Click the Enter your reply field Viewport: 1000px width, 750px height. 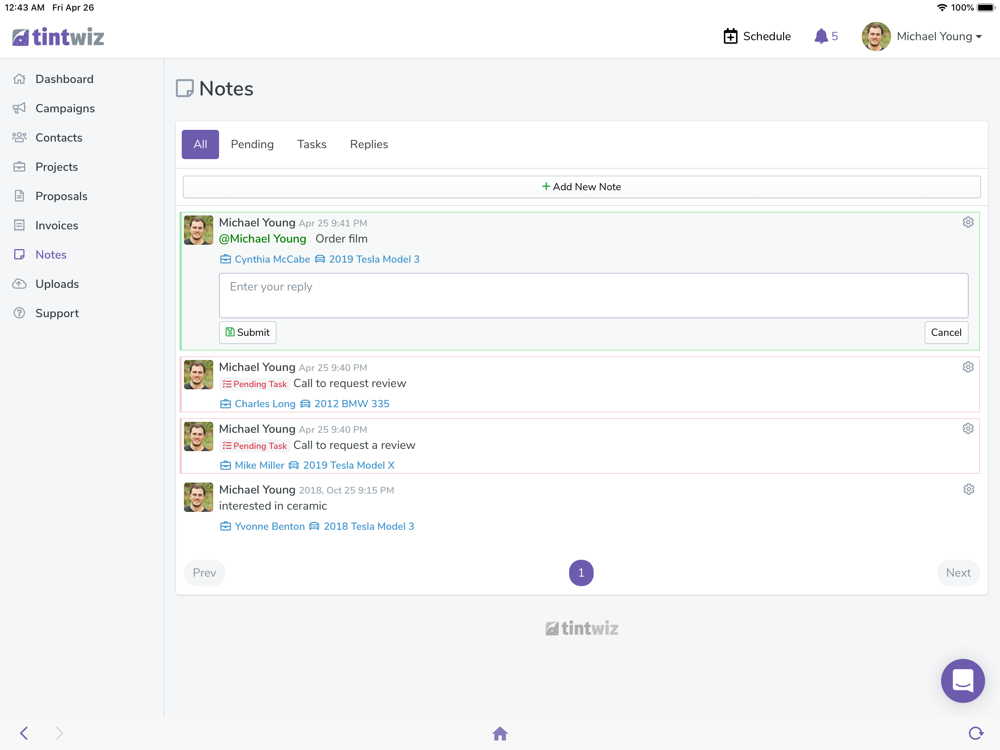coord(593,295)
